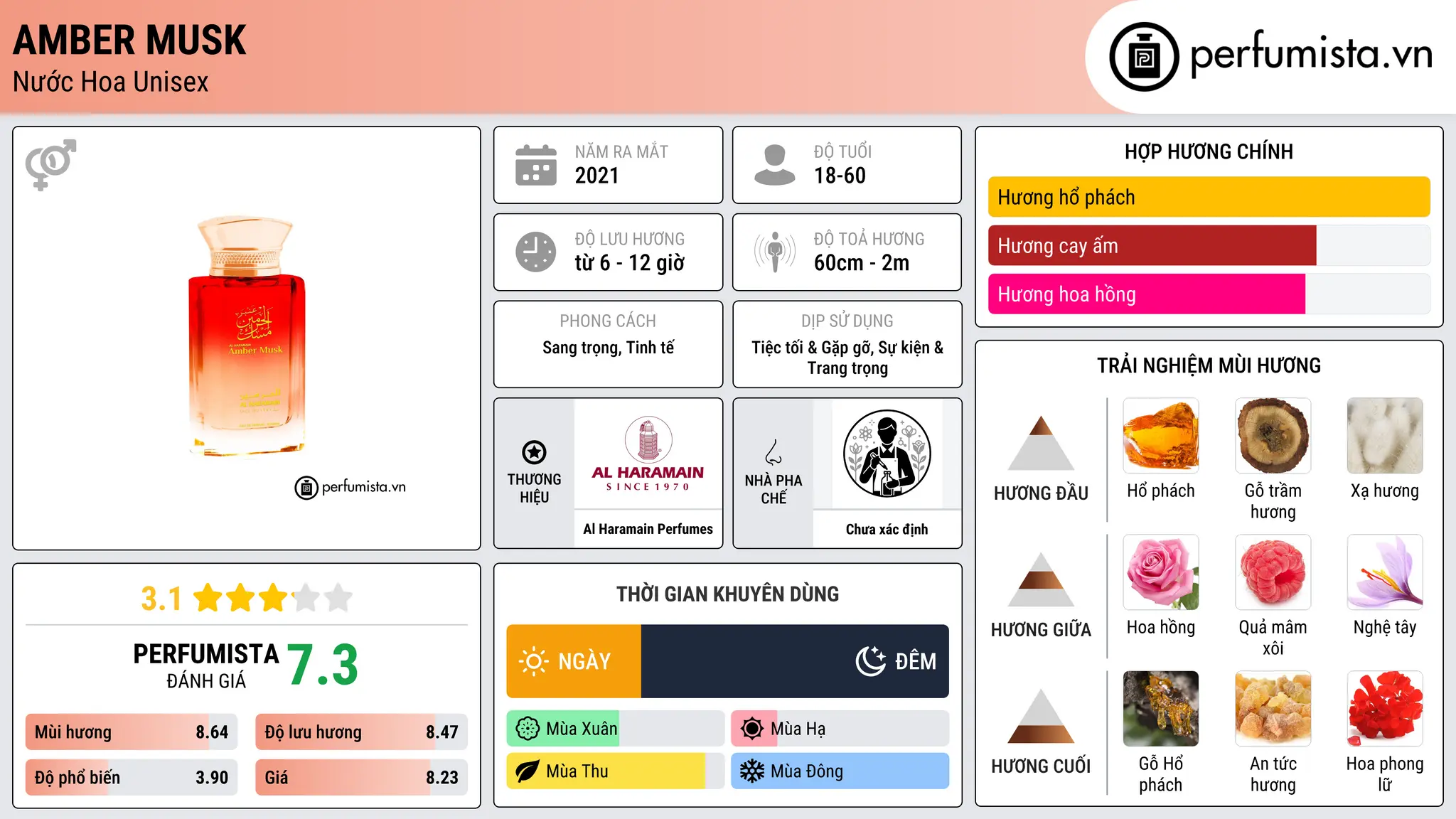Select the Gỗ trầm hương note image
1456x819 pixels.
[x=1273, y=436]
